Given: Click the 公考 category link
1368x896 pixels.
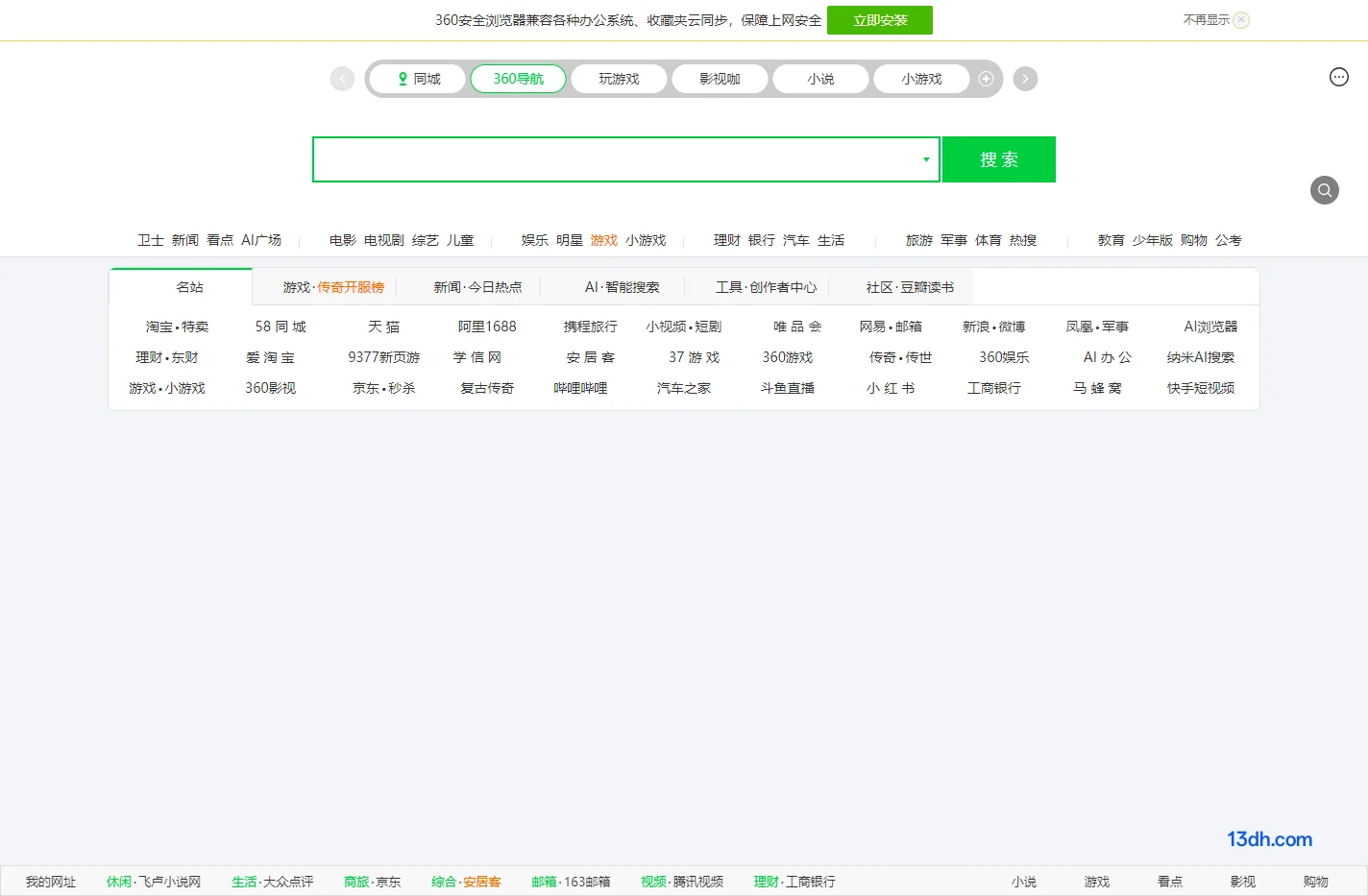Looking at the screenshot, I should point(1229,240).
